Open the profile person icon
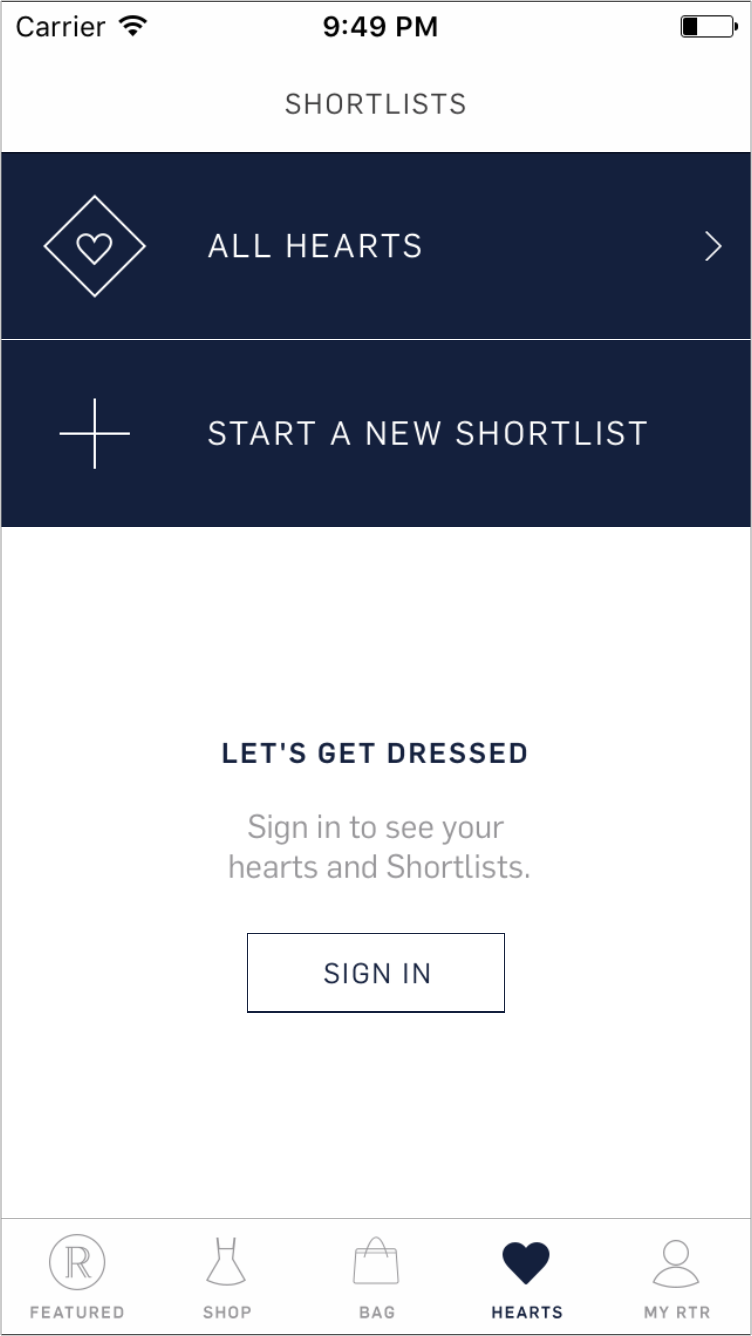 676,1262
